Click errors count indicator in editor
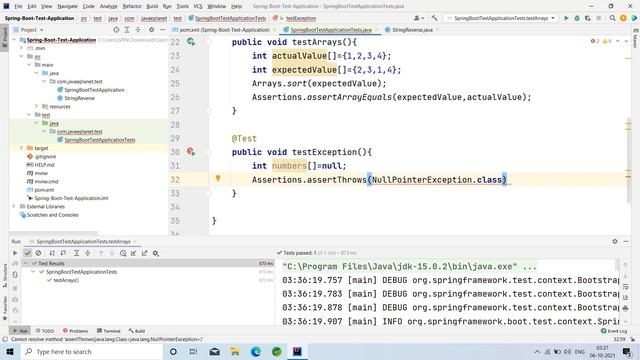Screen dimensions: 640x360 pyautogui.click(x=595, y=41)
